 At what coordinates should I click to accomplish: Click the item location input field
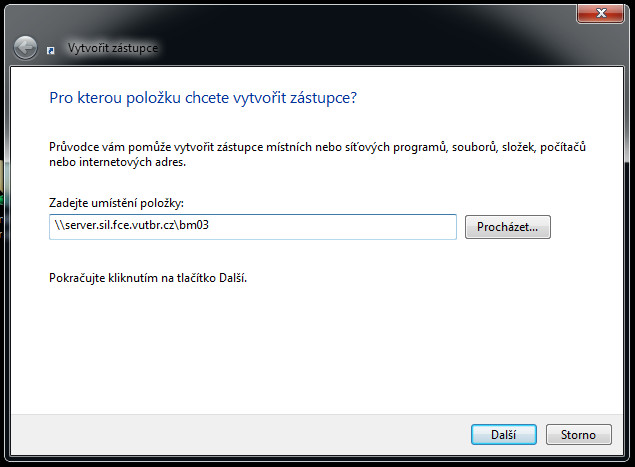point(253,227)
